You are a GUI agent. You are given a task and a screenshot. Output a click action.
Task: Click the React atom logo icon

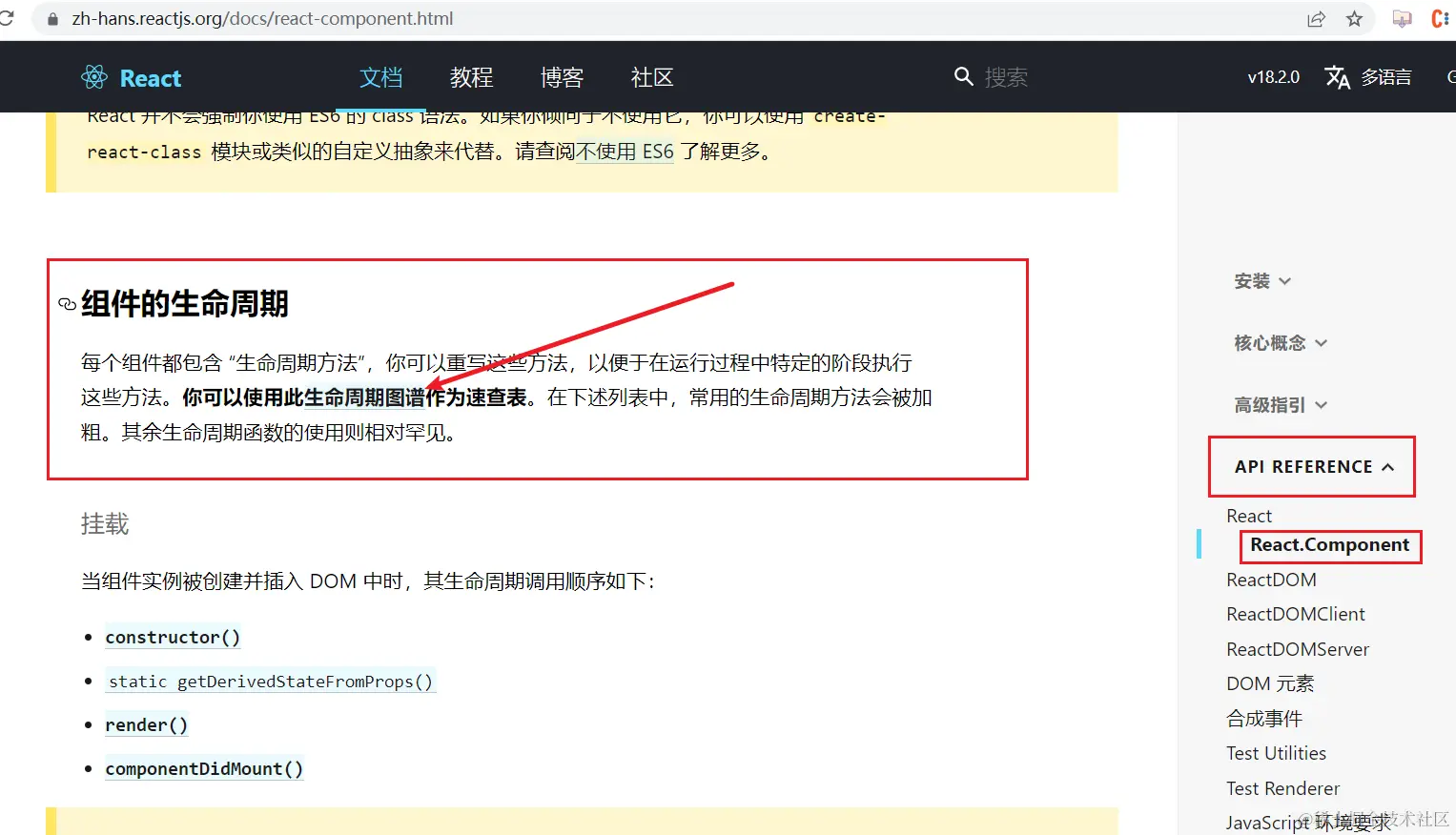(x=94, y=77)
